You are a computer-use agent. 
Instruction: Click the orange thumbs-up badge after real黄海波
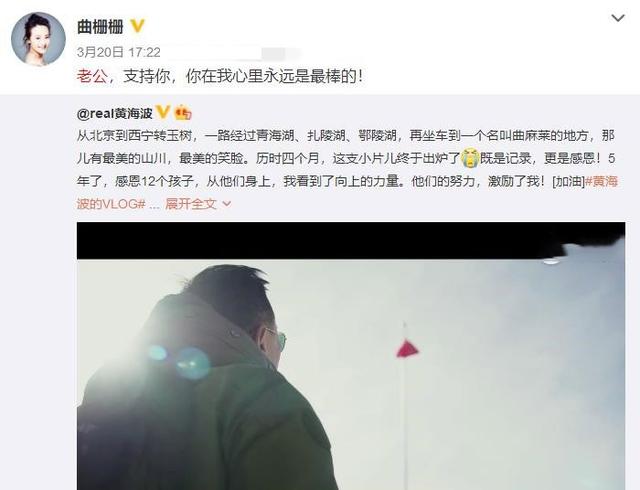[x=183, y=113]
